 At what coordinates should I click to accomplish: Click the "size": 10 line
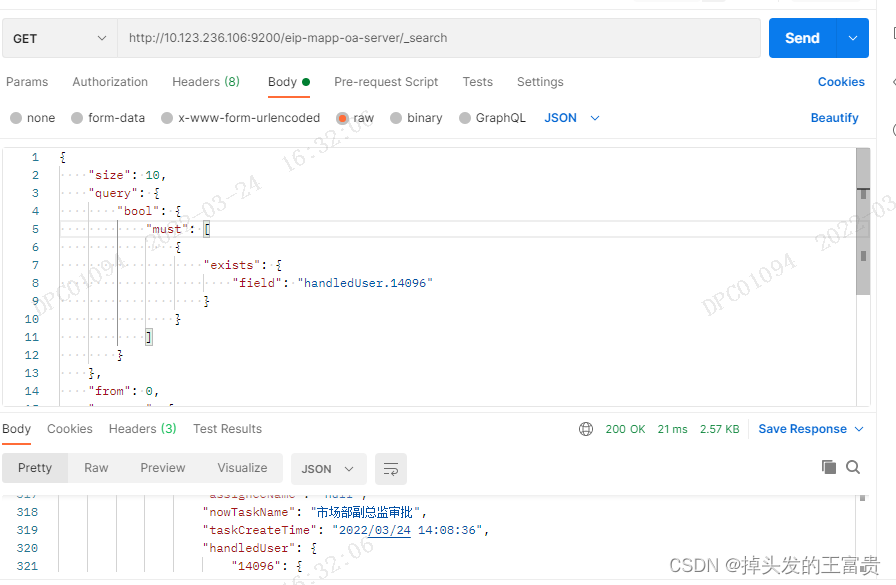pos(127,175)
